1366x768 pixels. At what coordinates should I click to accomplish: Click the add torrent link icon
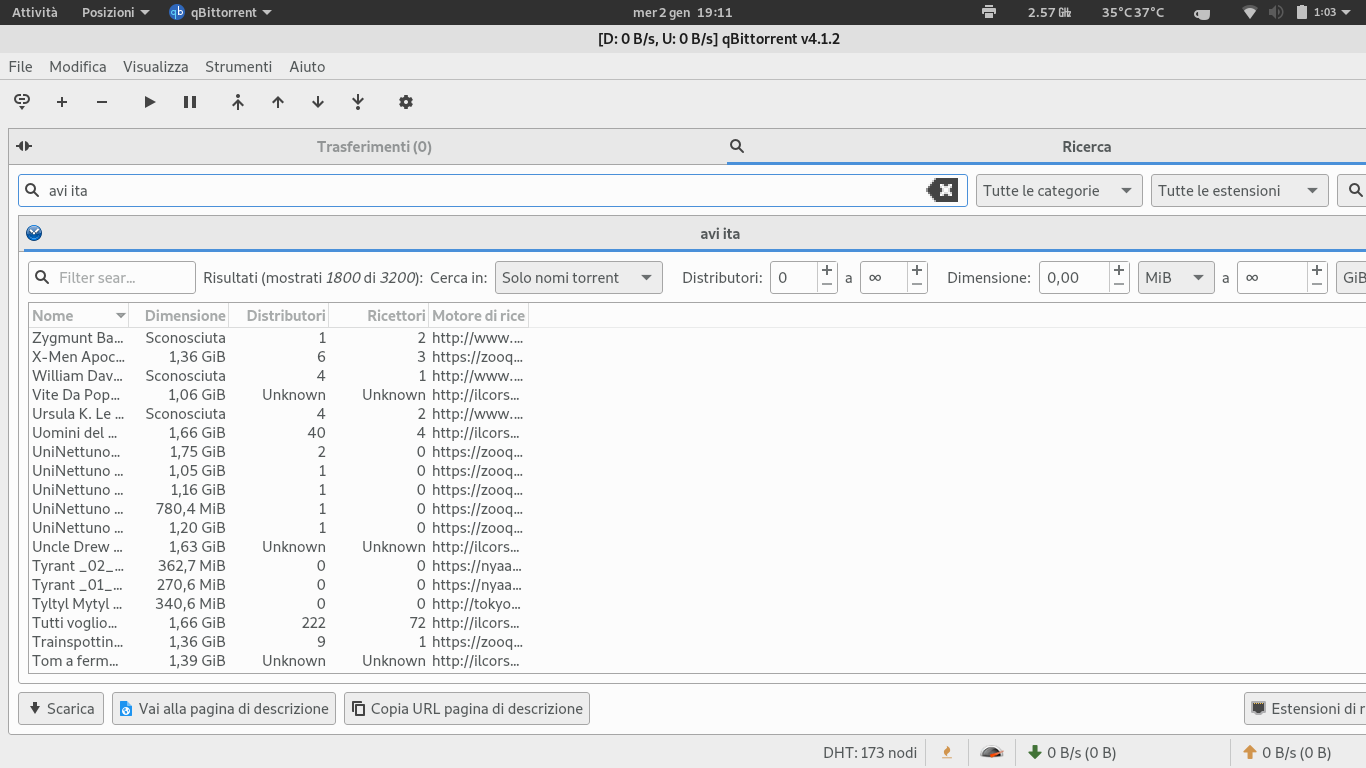point(22,101)
